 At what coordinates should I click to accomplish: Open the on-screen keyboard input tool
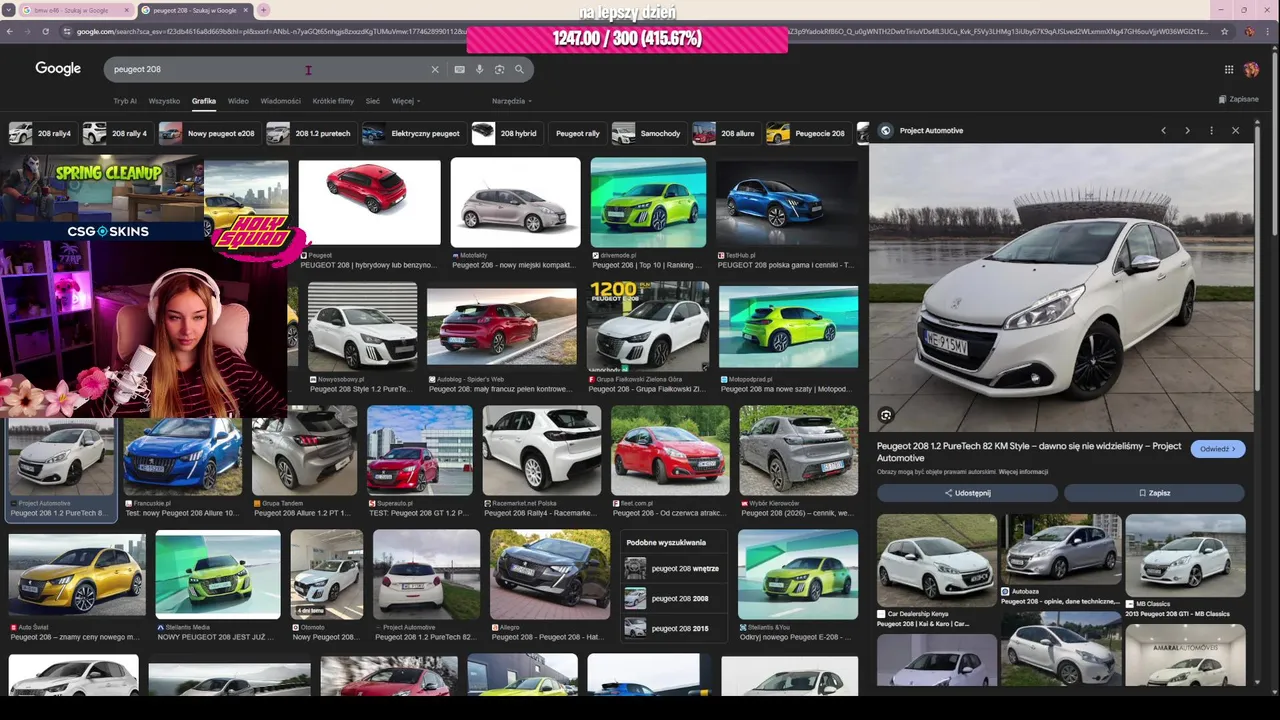coord(459,70)
